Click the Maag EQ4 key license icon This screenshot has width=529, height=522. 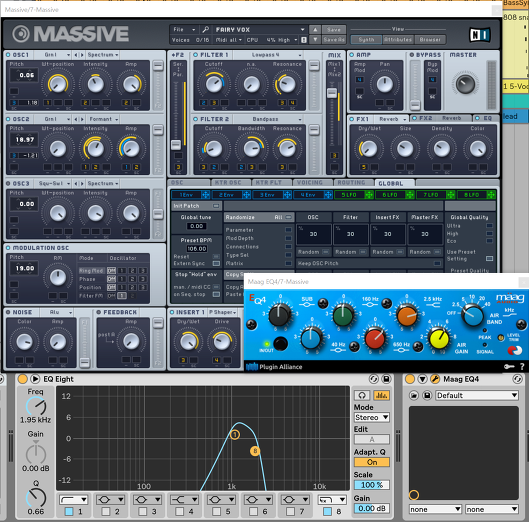point(509,366)
